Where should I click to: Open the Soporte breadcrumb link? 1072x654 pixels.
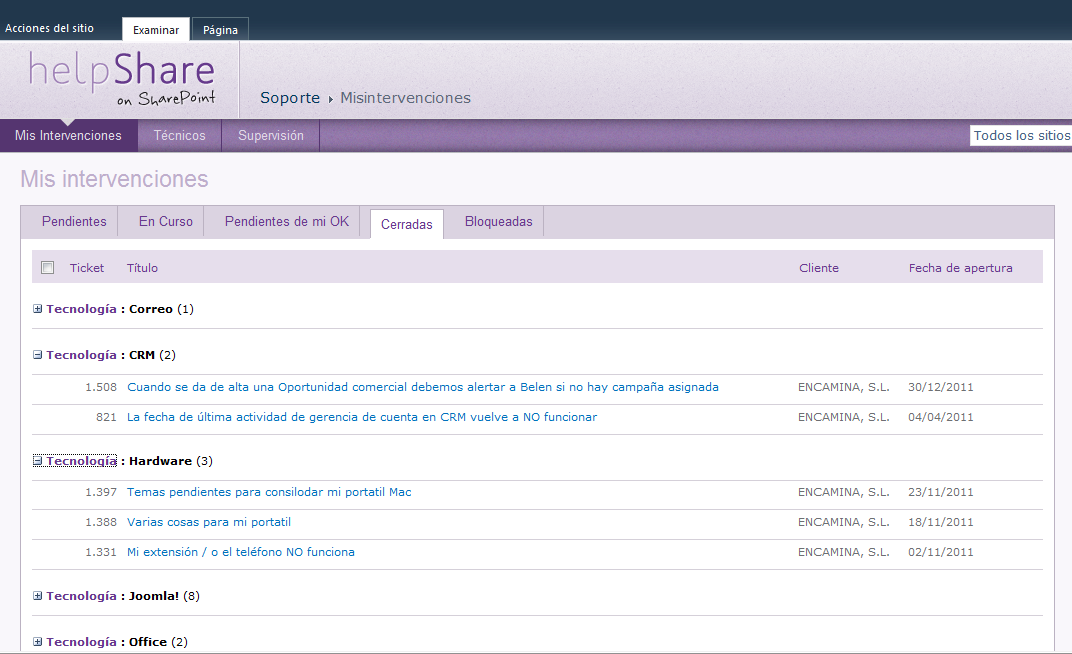289,97
